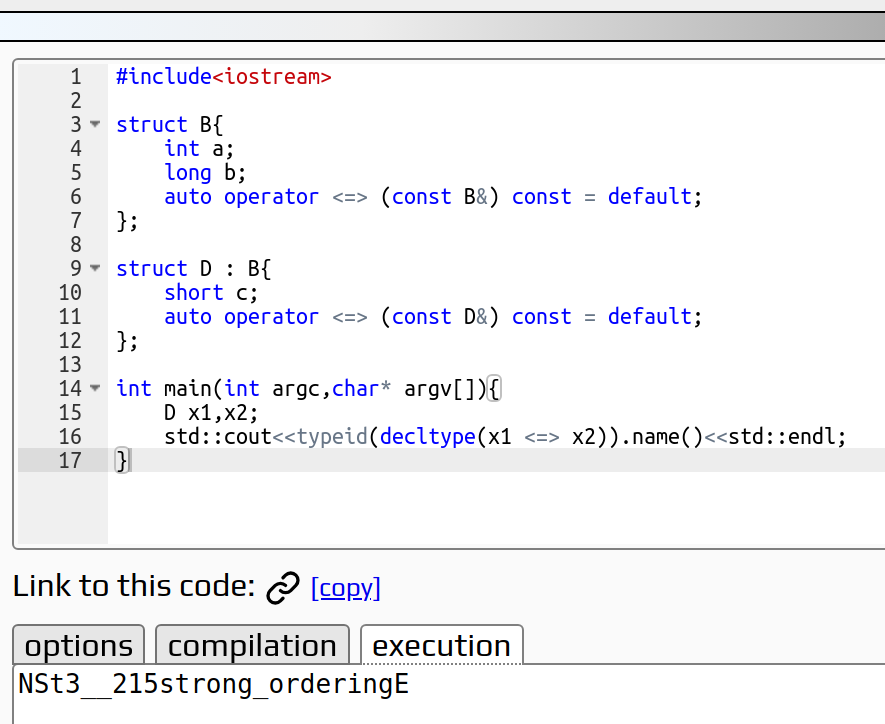Click 'D x1,x2;' on line 15
The width and height of the screenshot is (885, 724).
click(211, 413)
